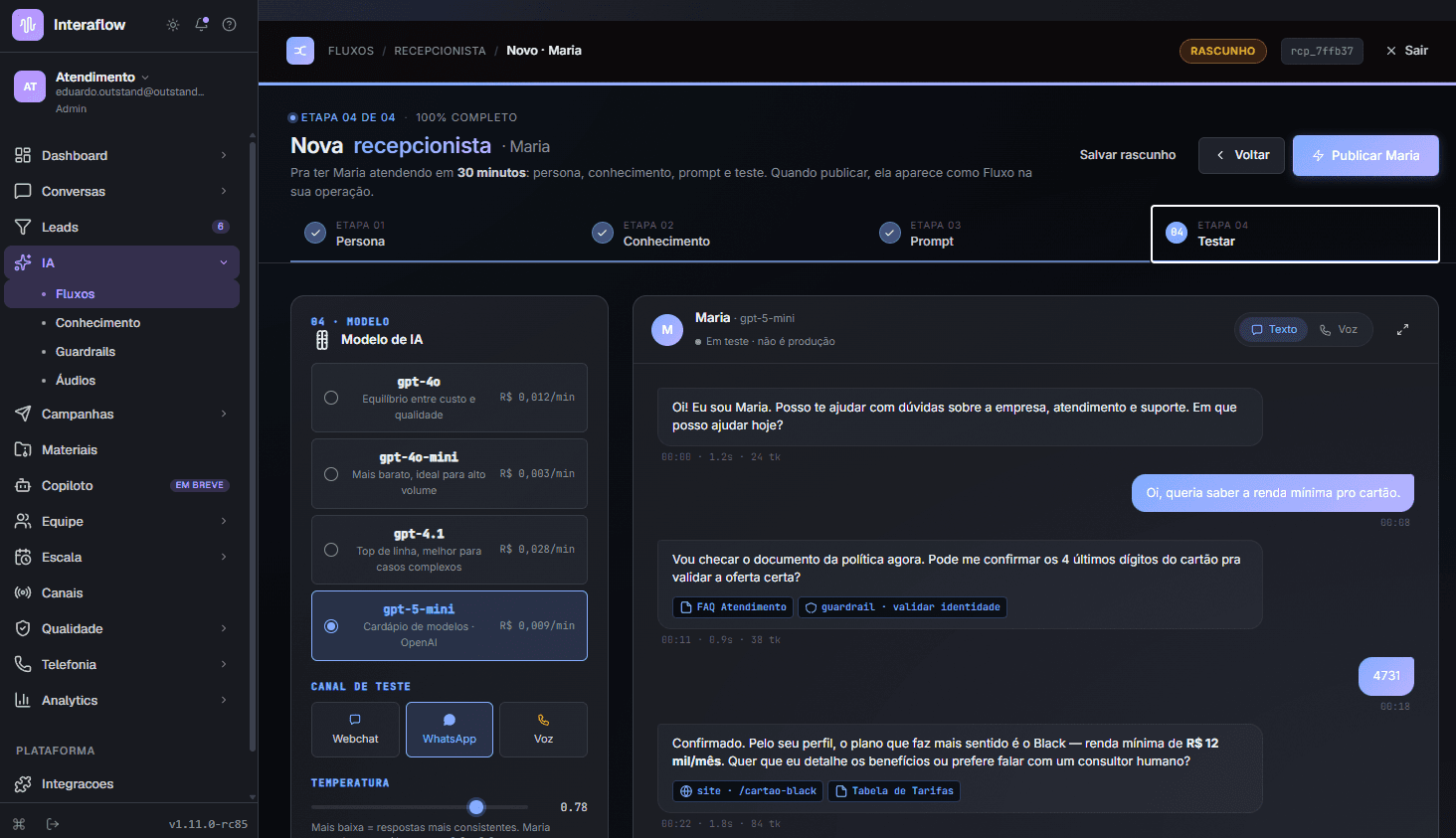Click the Voltar button

tap(1242, 155)
